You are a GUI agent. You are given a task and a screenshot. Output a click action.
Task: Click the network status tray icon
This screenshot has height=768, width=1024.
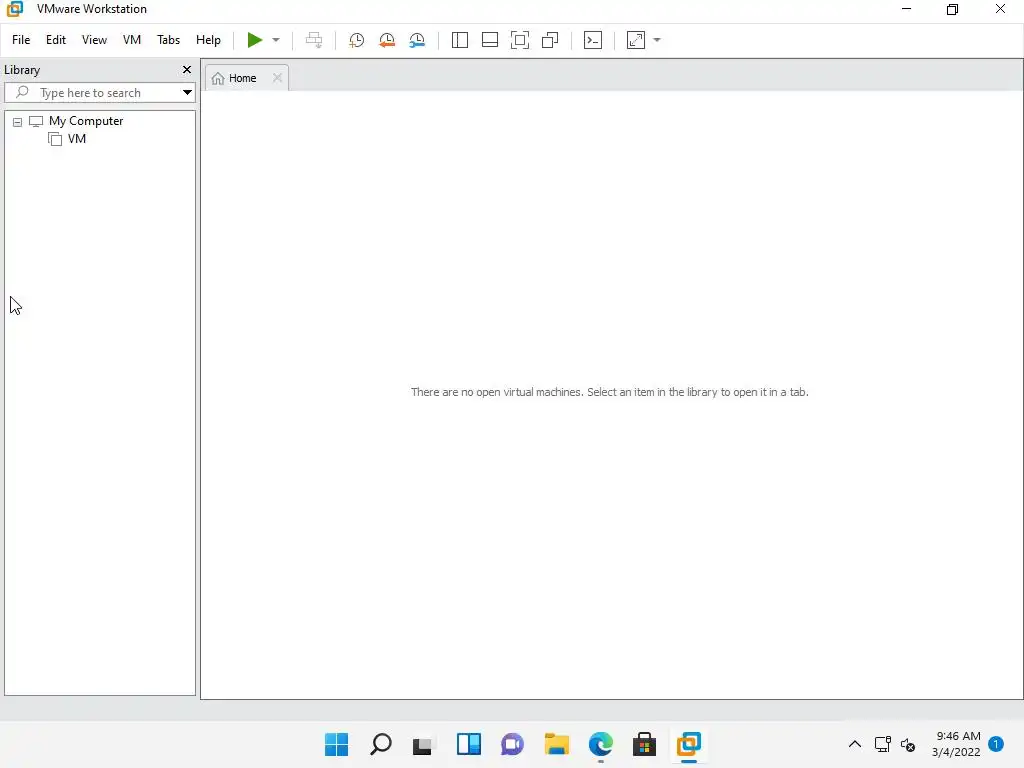coord(883,744)
